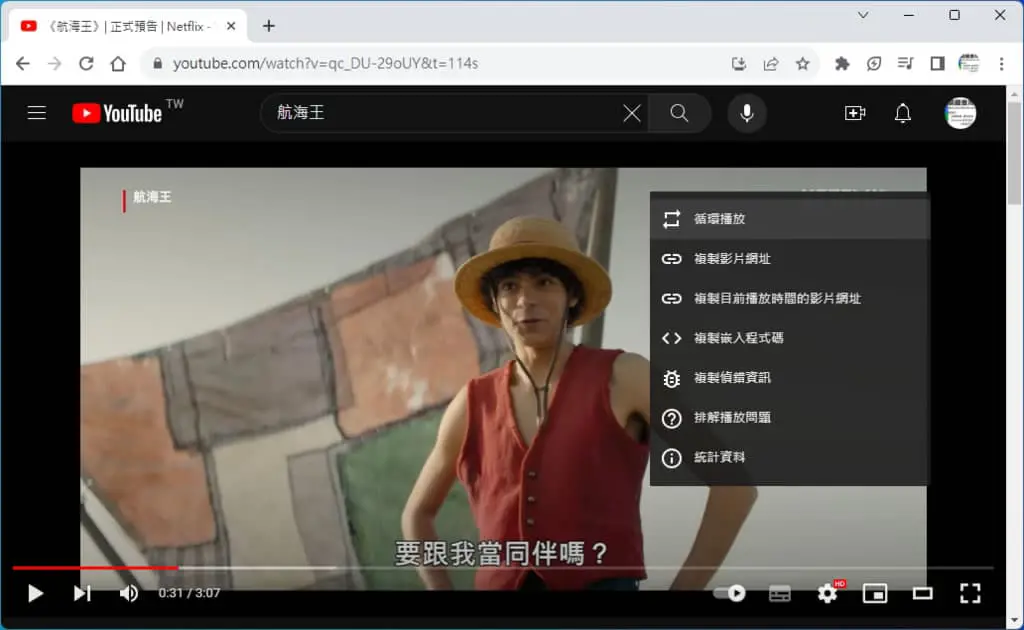The height and width of the screenshot is (630, 1024).
Task: Toggle subtitles with the captions button
Action: (780, 593)
